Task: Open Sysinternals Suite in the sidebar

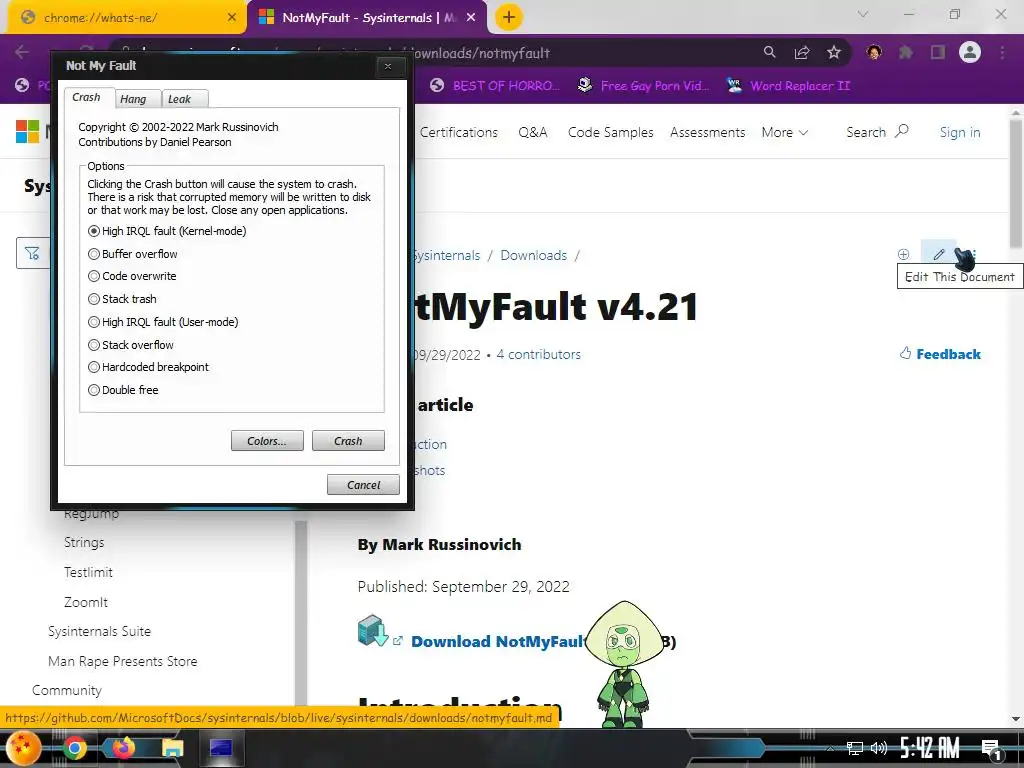Action: 99,632
